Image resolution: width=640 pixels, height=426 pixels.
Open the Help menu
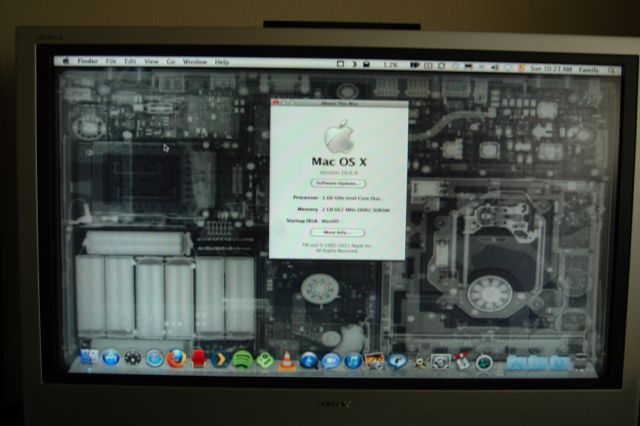[222, 62]
